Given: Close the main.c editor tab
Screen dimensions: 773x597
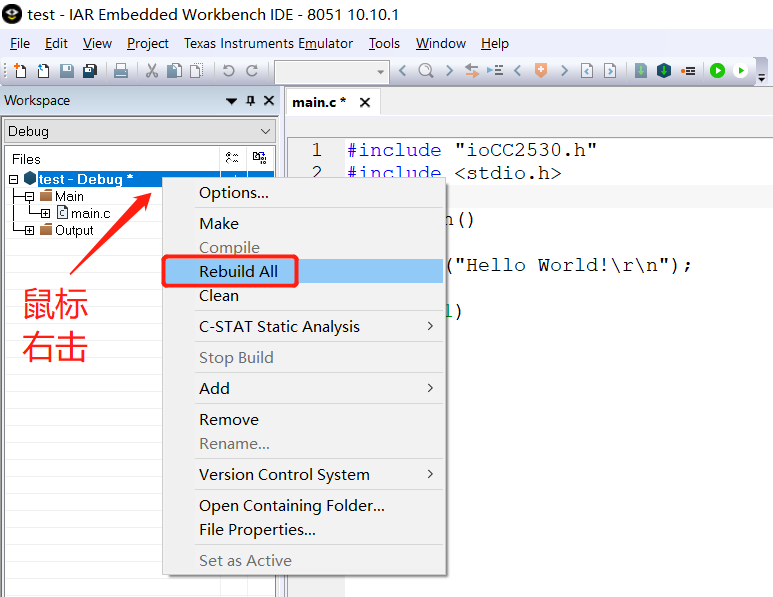Looking at the screenshot, I should pyautogui.click(x=365, y=103).
